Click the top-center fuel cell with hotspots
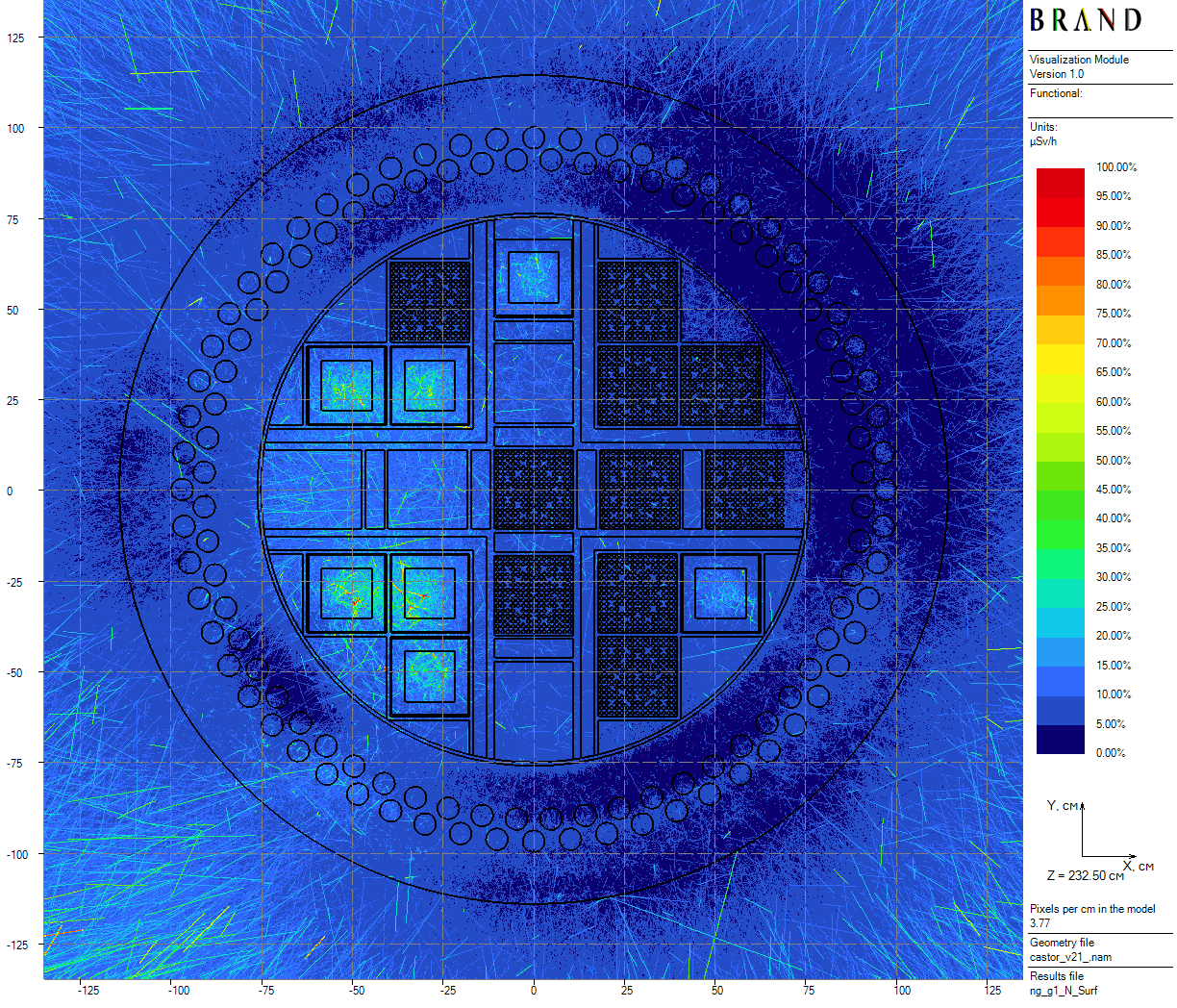This screenshot has width=1177, height=1008. tap(533, 277)
